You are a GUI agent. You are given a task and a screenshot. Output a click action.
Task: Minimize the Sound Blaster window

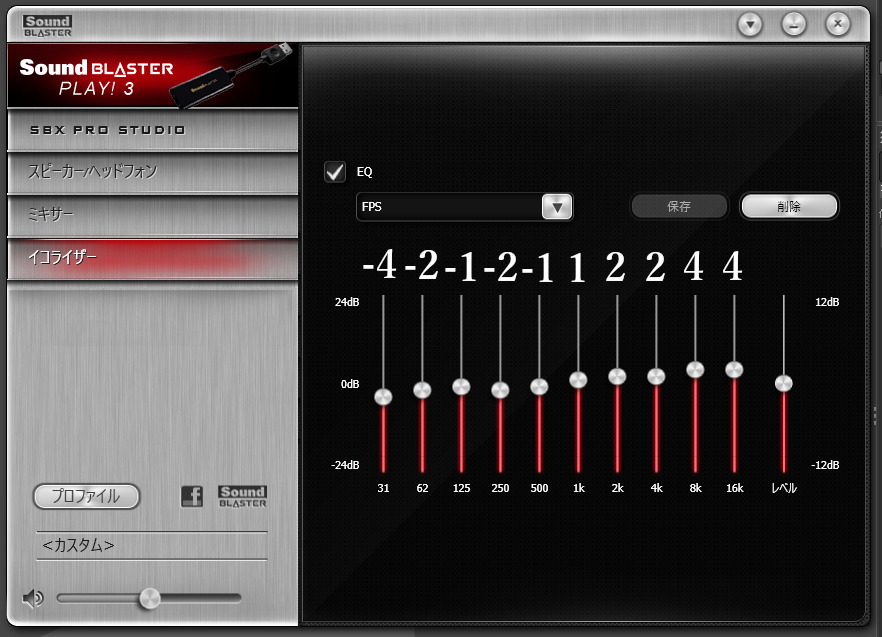coord(794,24)
